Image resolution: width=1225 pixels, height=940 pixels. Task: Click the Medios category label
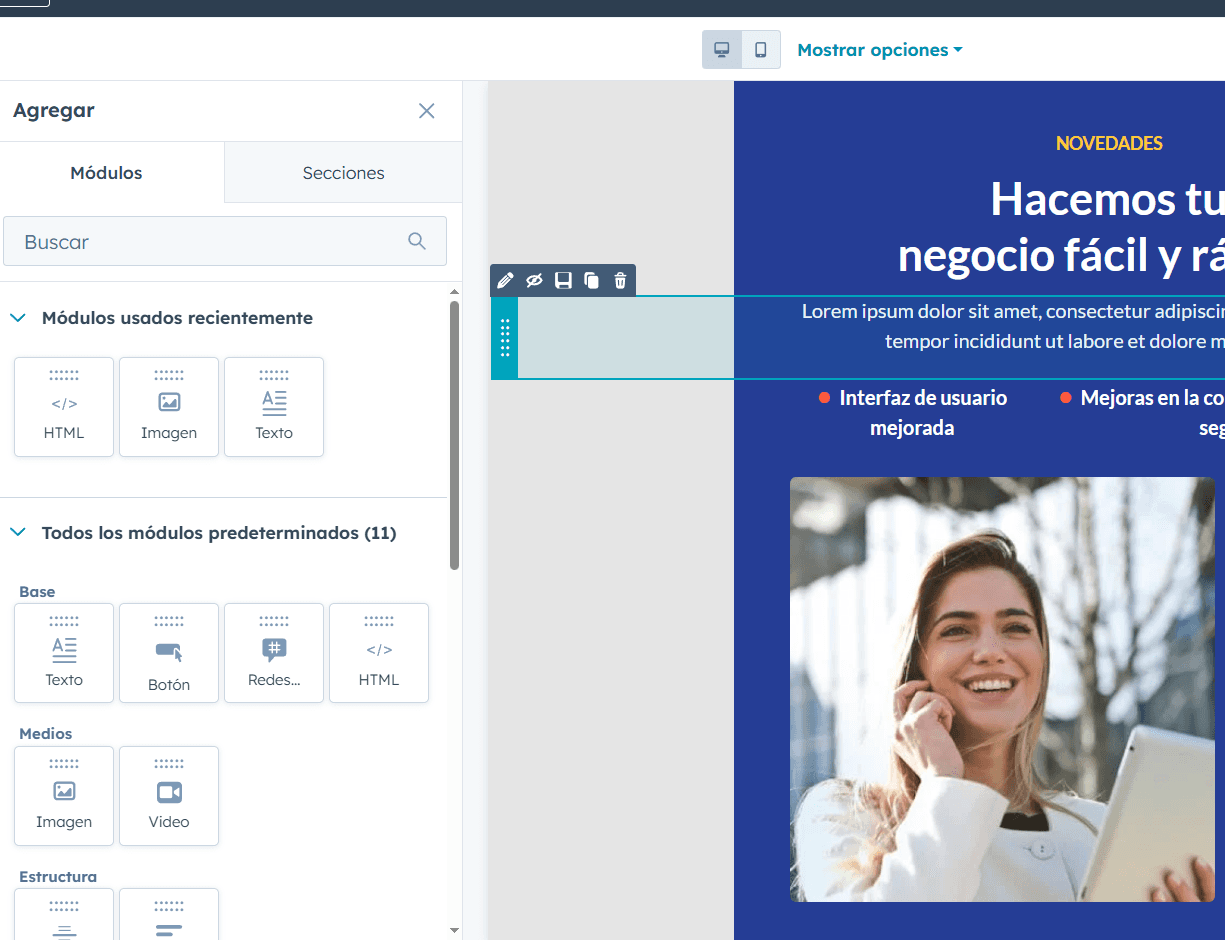point(46,734)
